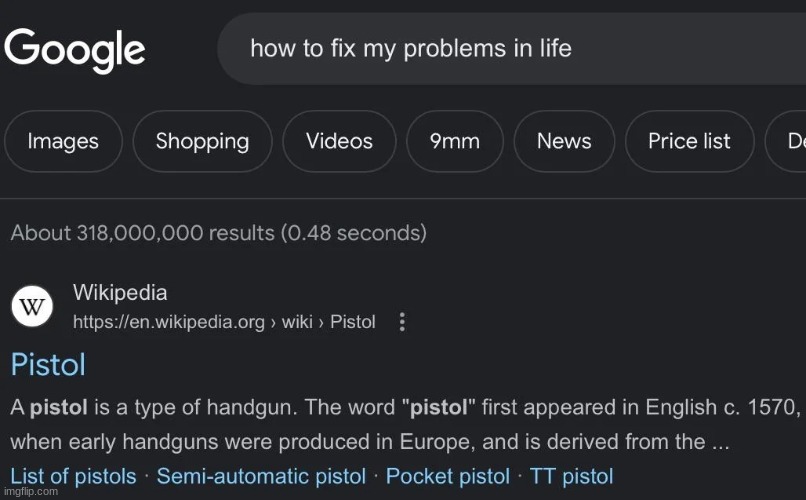Open the List of pistols sublink

coord(73,476)
